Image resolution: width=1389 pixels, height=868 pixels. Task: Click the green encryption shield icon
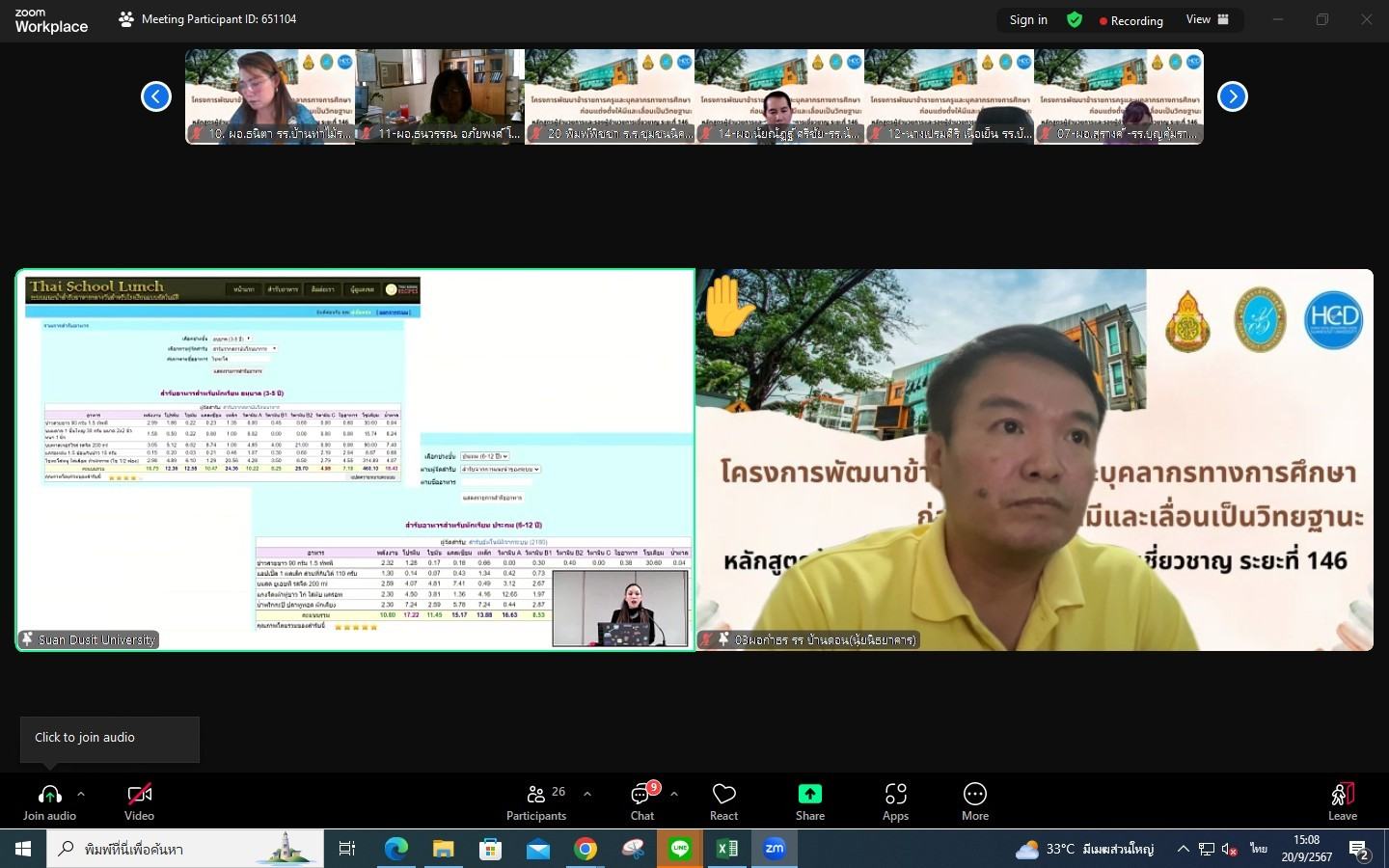tap(1075, 20)
